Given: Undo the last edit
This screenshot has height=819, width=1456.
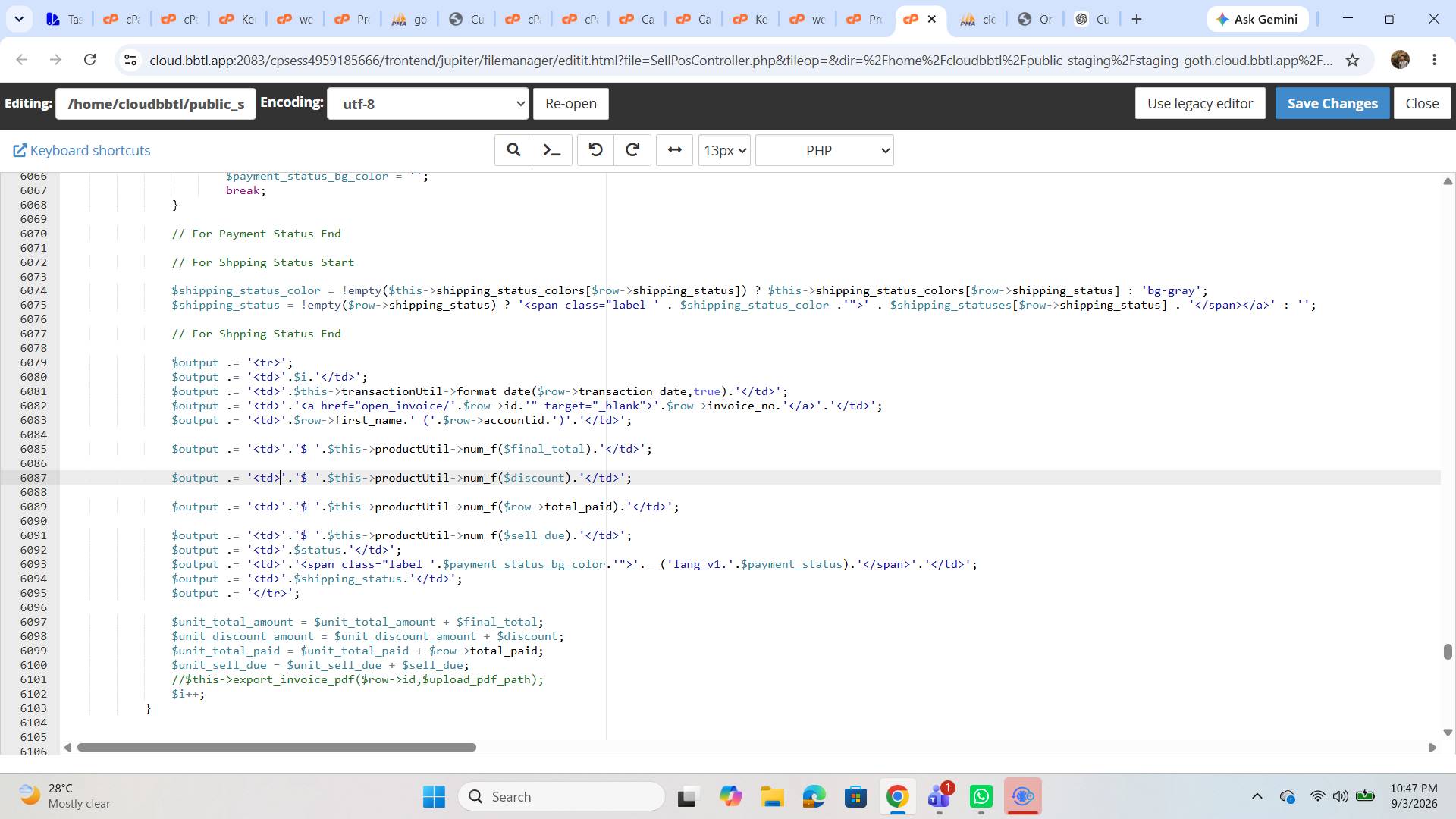Looking at the screenshot, I should point(596,150).
